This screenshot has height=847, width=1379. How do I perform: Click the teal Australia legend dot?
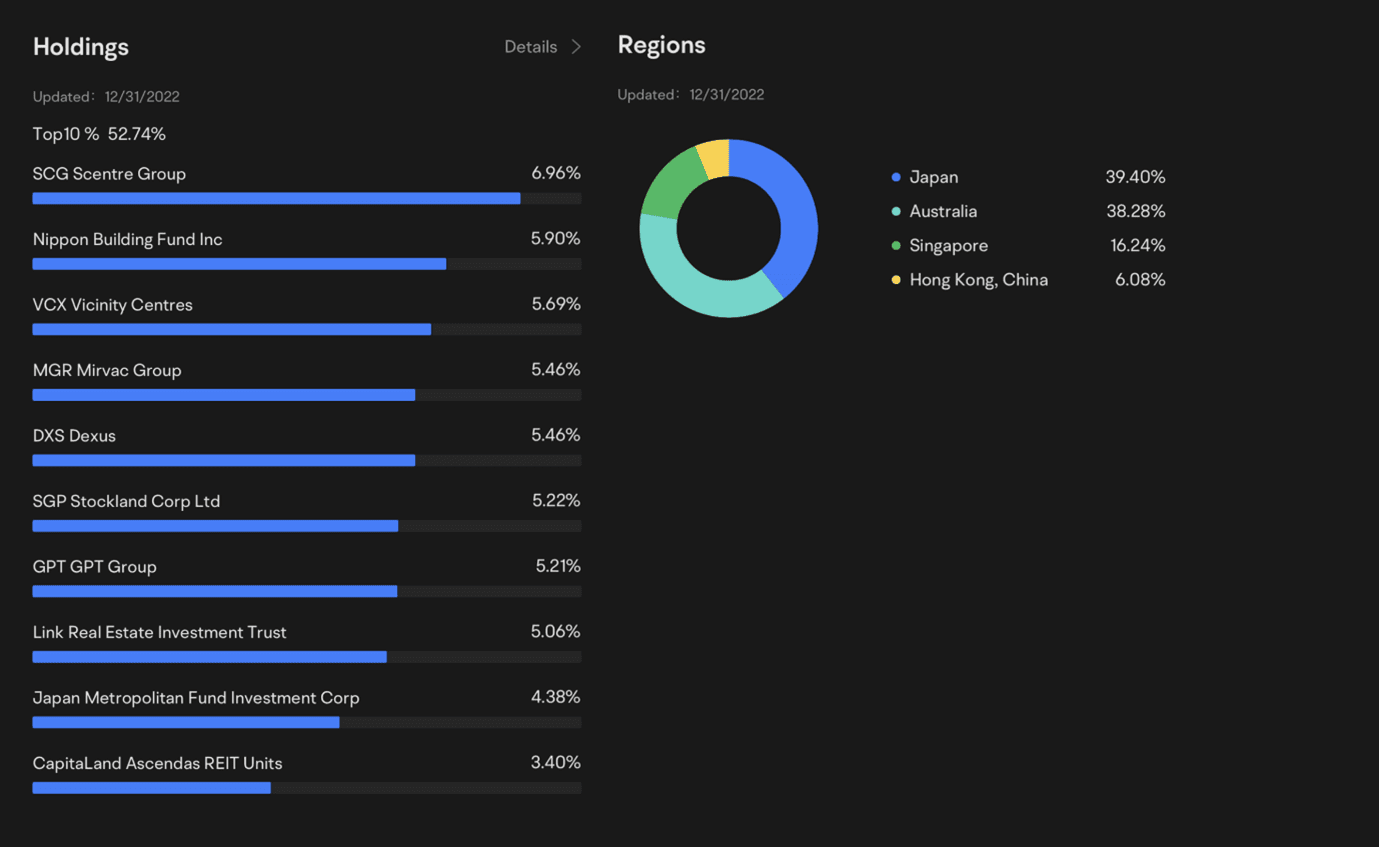[x=896, y=211]
